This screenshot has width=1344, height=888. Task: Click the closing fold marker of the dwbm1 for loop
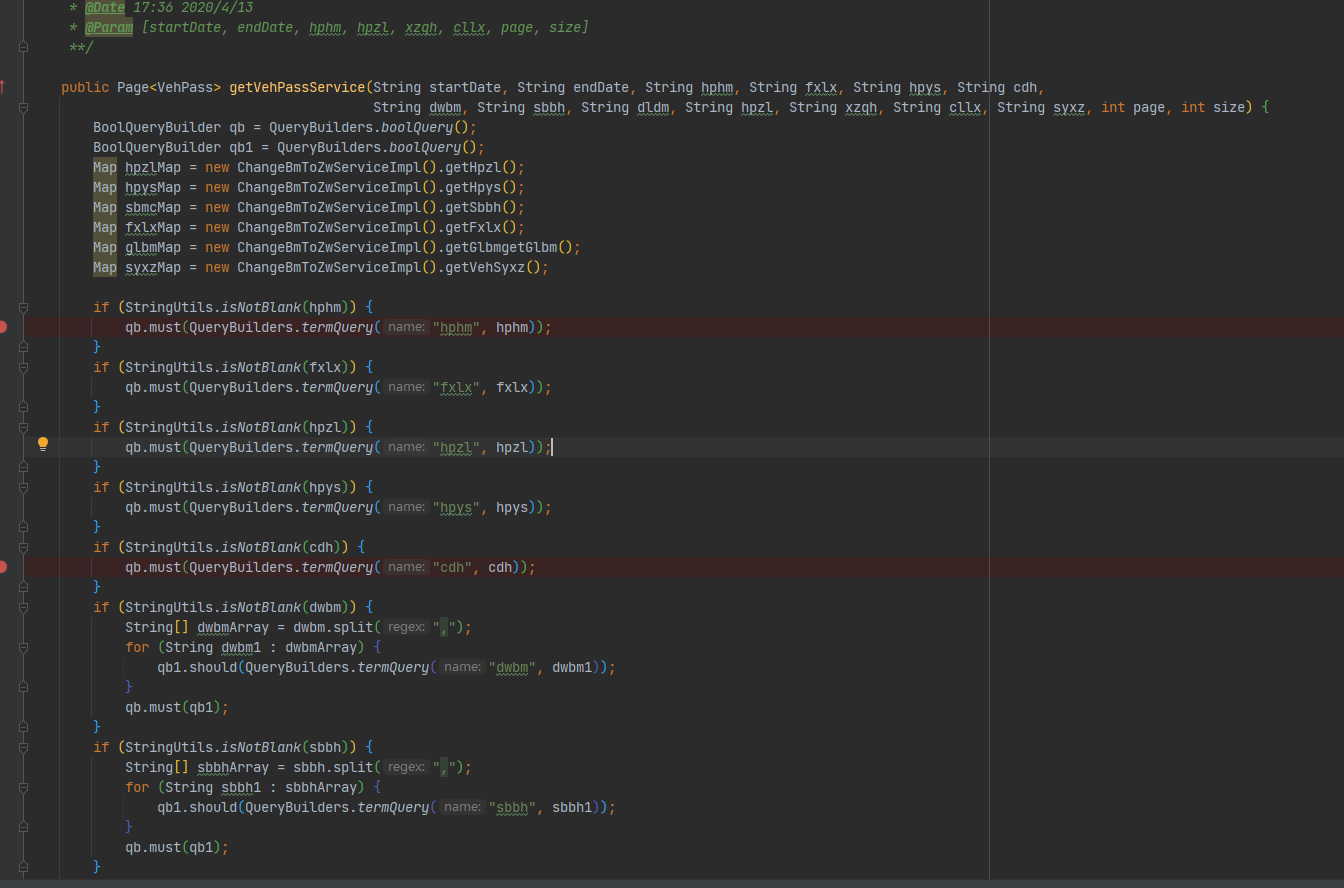[x=23, y=687]
